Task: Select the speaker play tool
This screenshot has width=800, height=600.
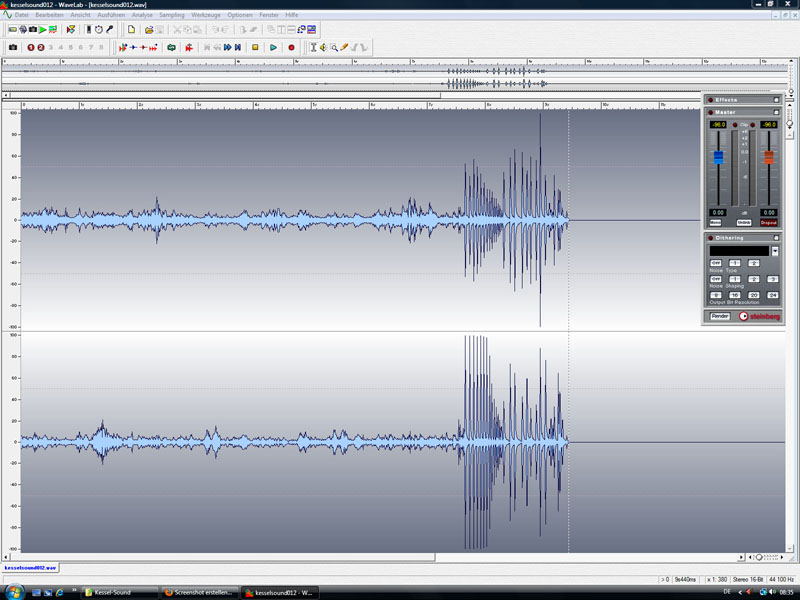Action: point(323,47)
